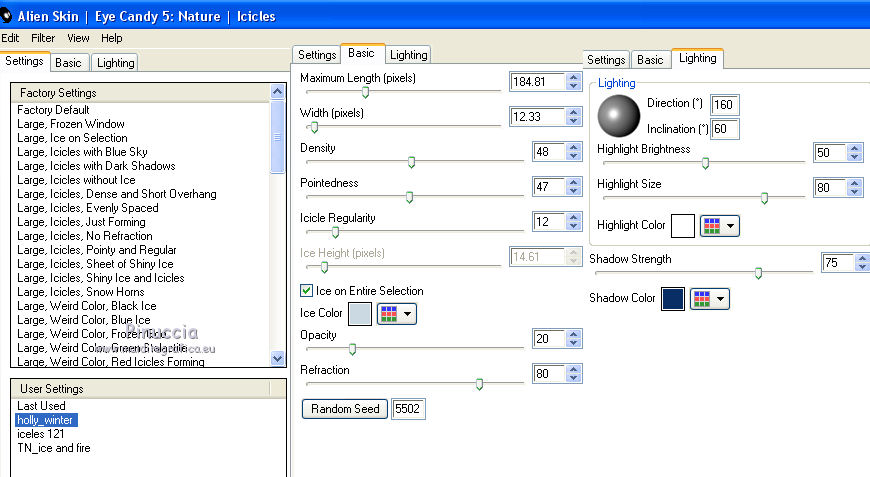Toggle Ice on Entire Selection checkbox

(306, 290)
